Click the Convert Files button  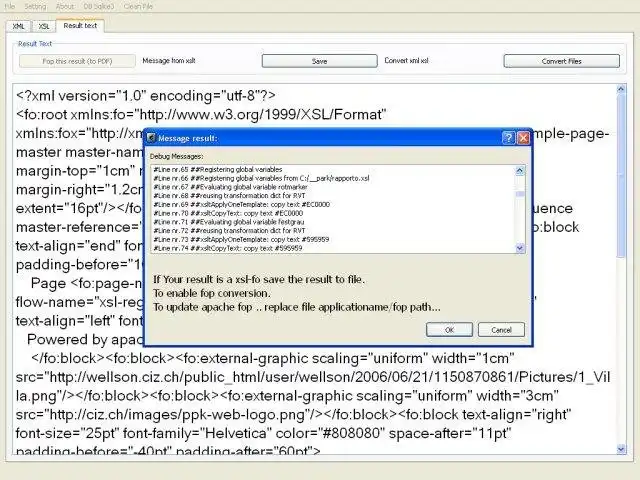(562, 61)
